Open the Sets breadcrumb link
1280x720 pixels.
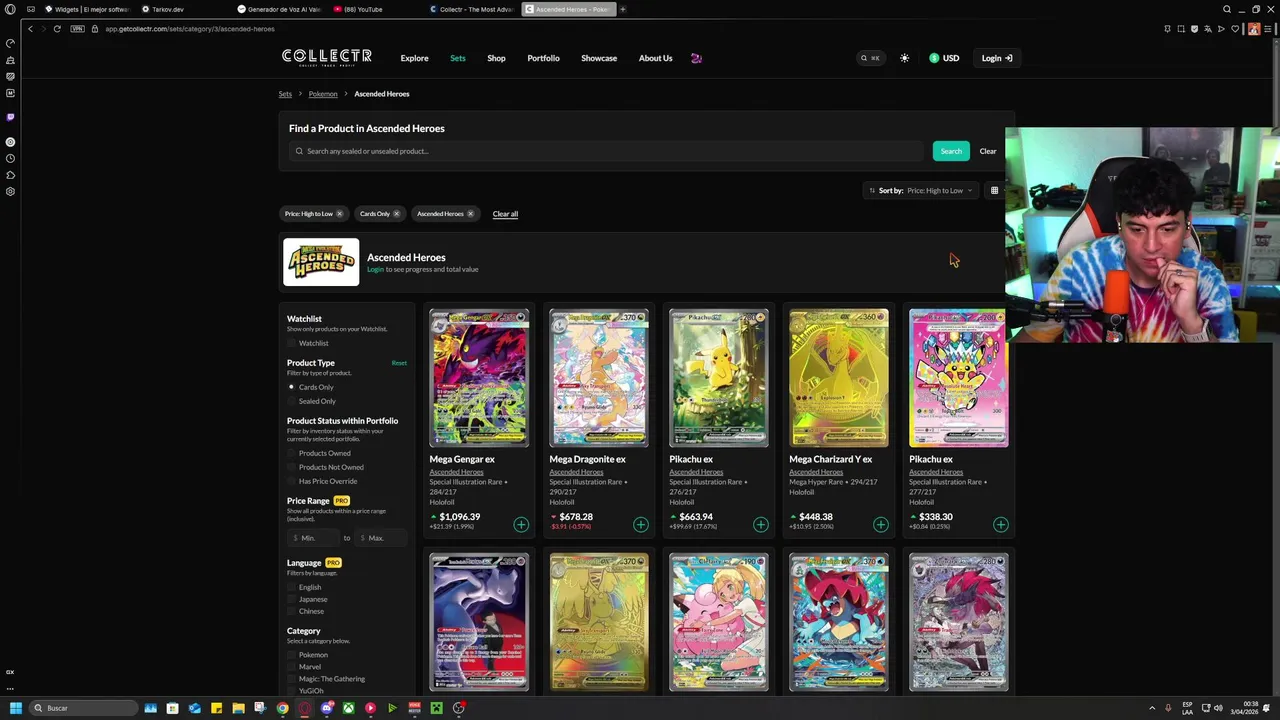(285, 94)
